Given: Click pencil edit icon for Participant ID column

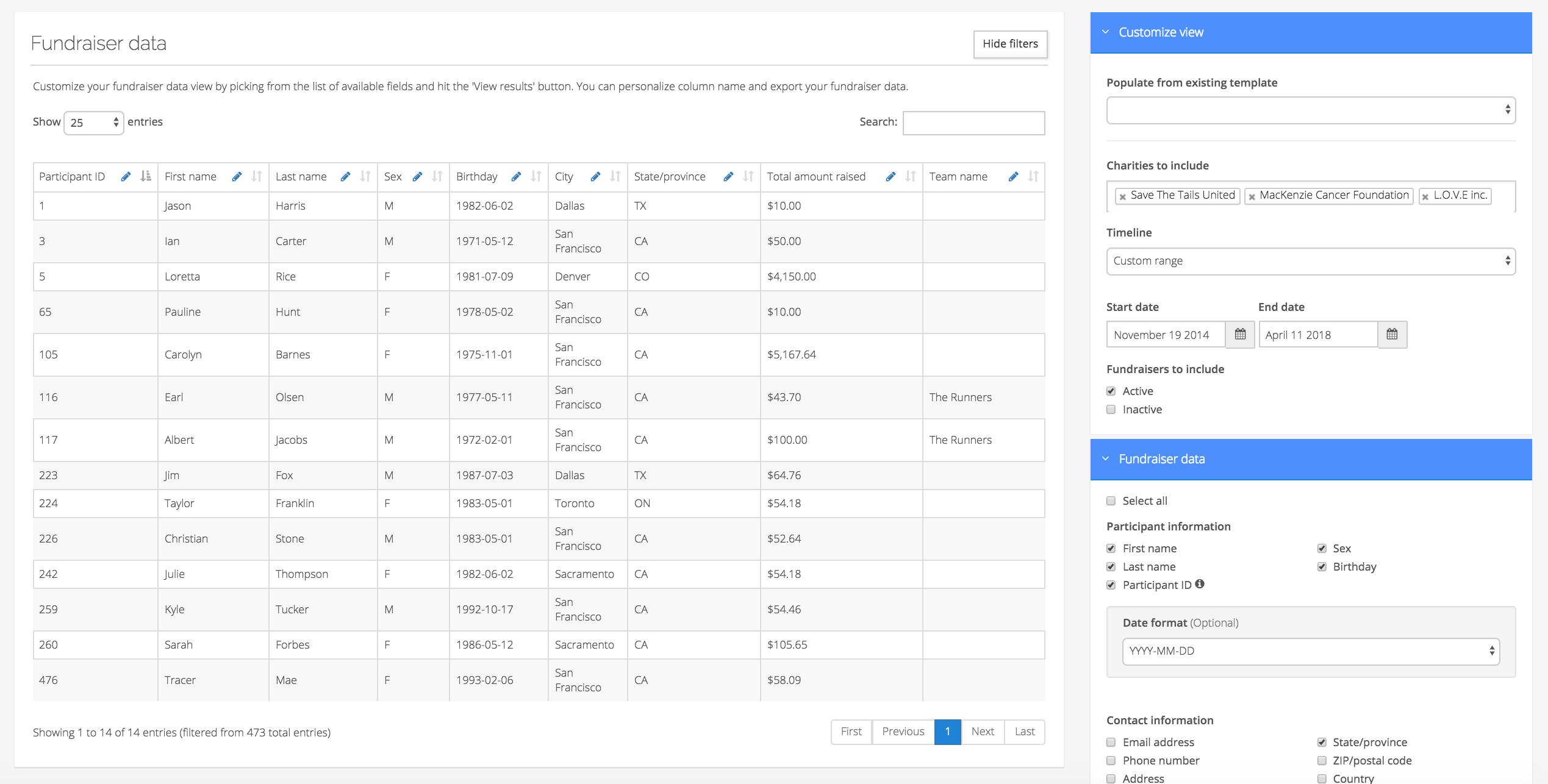Looking at the screenshot, I should tap(126, 177).
